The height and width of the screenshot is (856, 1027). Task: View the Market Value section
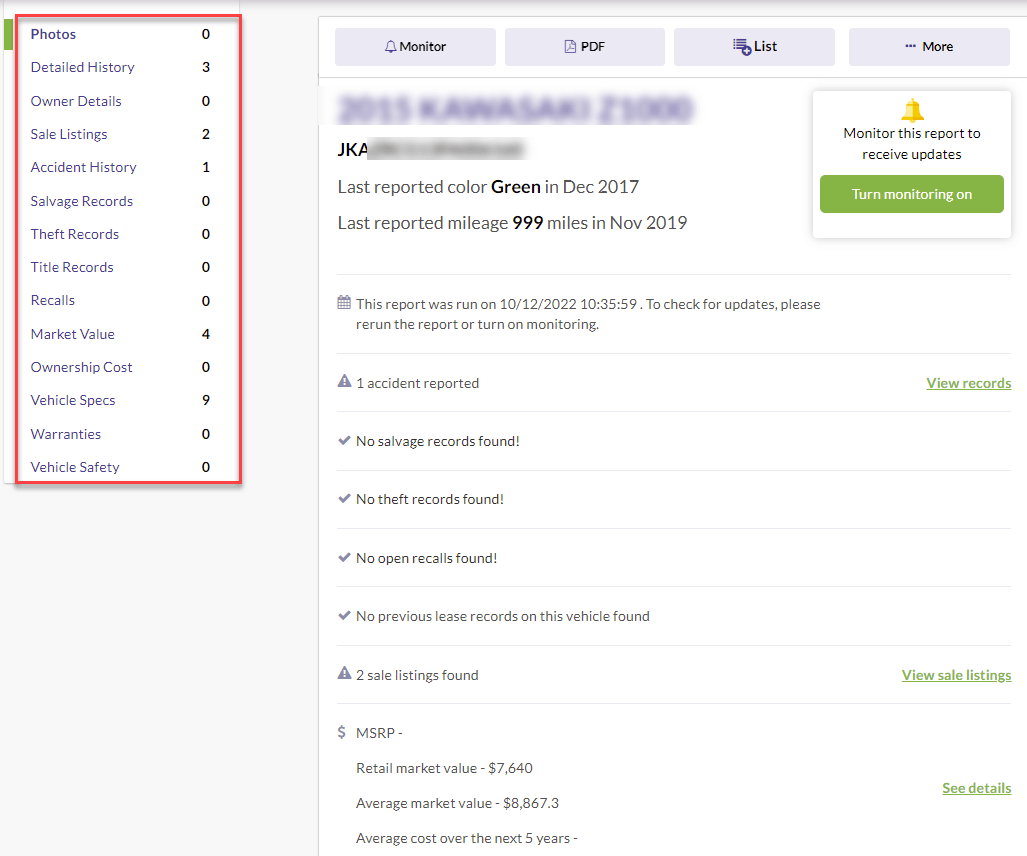73,334
